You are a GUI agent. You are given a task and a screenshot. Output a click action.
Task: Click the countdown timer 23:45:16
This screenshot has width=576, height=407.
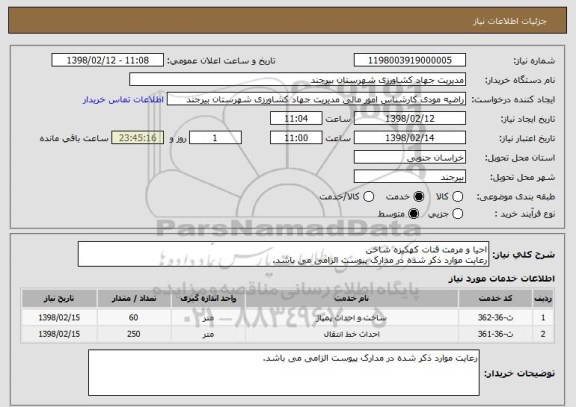point(137,138)
